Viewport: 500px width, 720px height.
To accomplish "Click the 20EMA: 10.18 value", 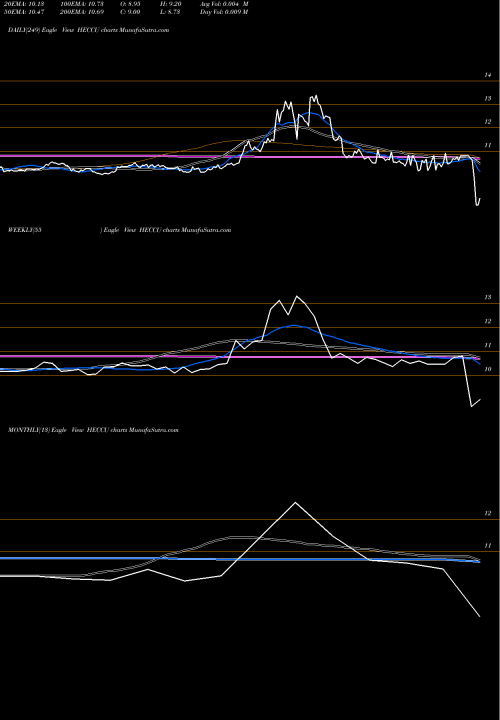I will [23, 4].
